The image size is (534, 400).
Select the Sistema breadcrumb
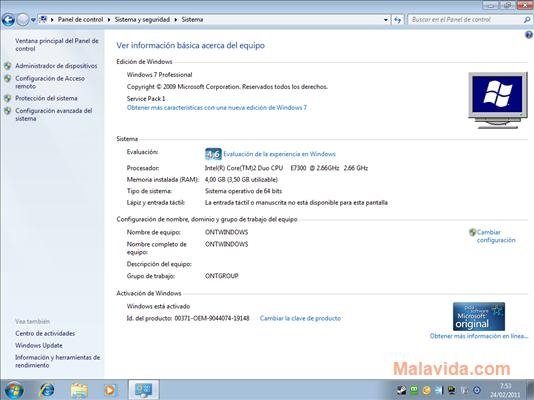click(192, 20)
